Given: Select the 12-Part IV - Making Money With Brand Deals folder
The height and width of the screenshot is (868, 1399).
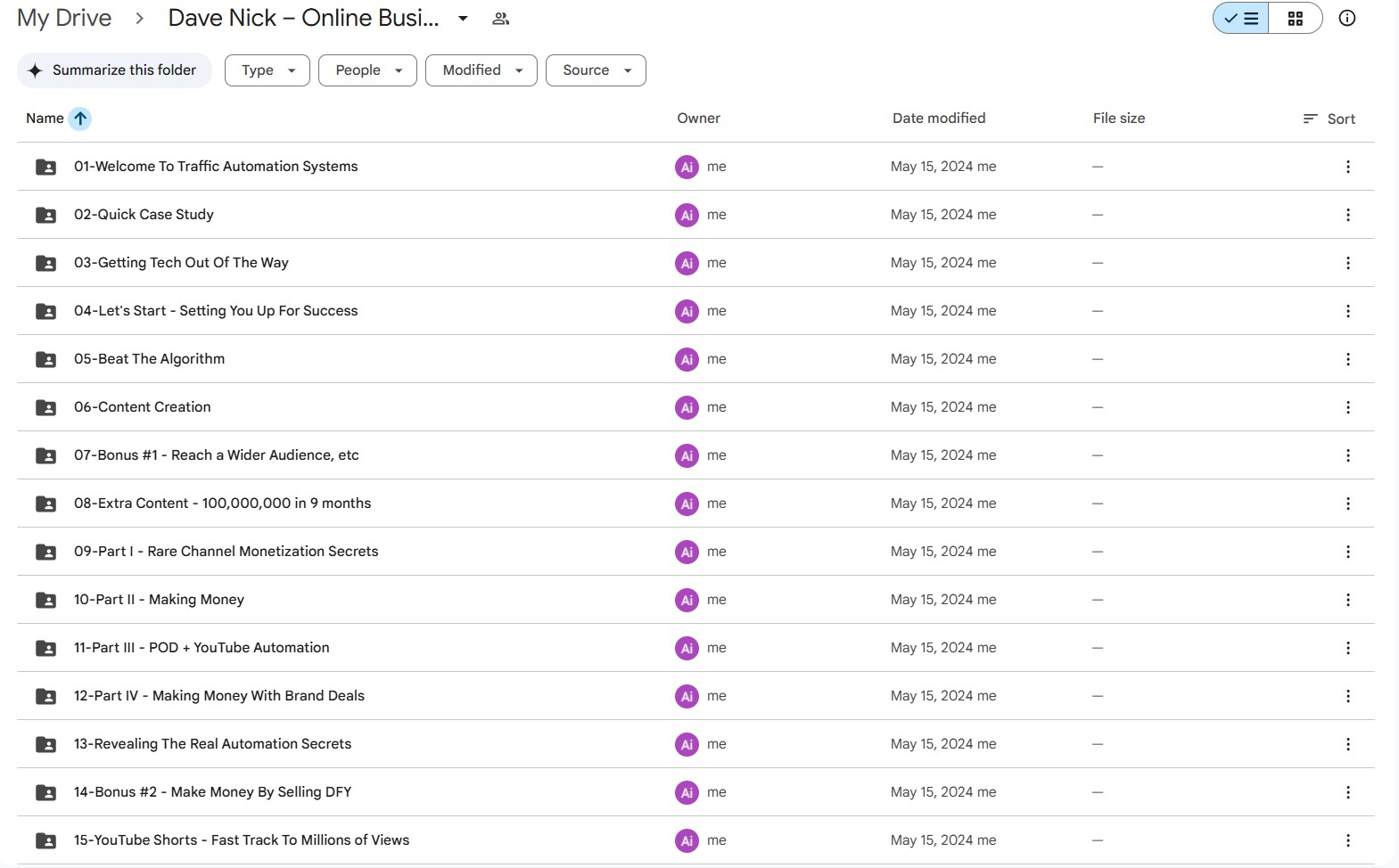Looking at the screenshot, I should tap(219, 696).
